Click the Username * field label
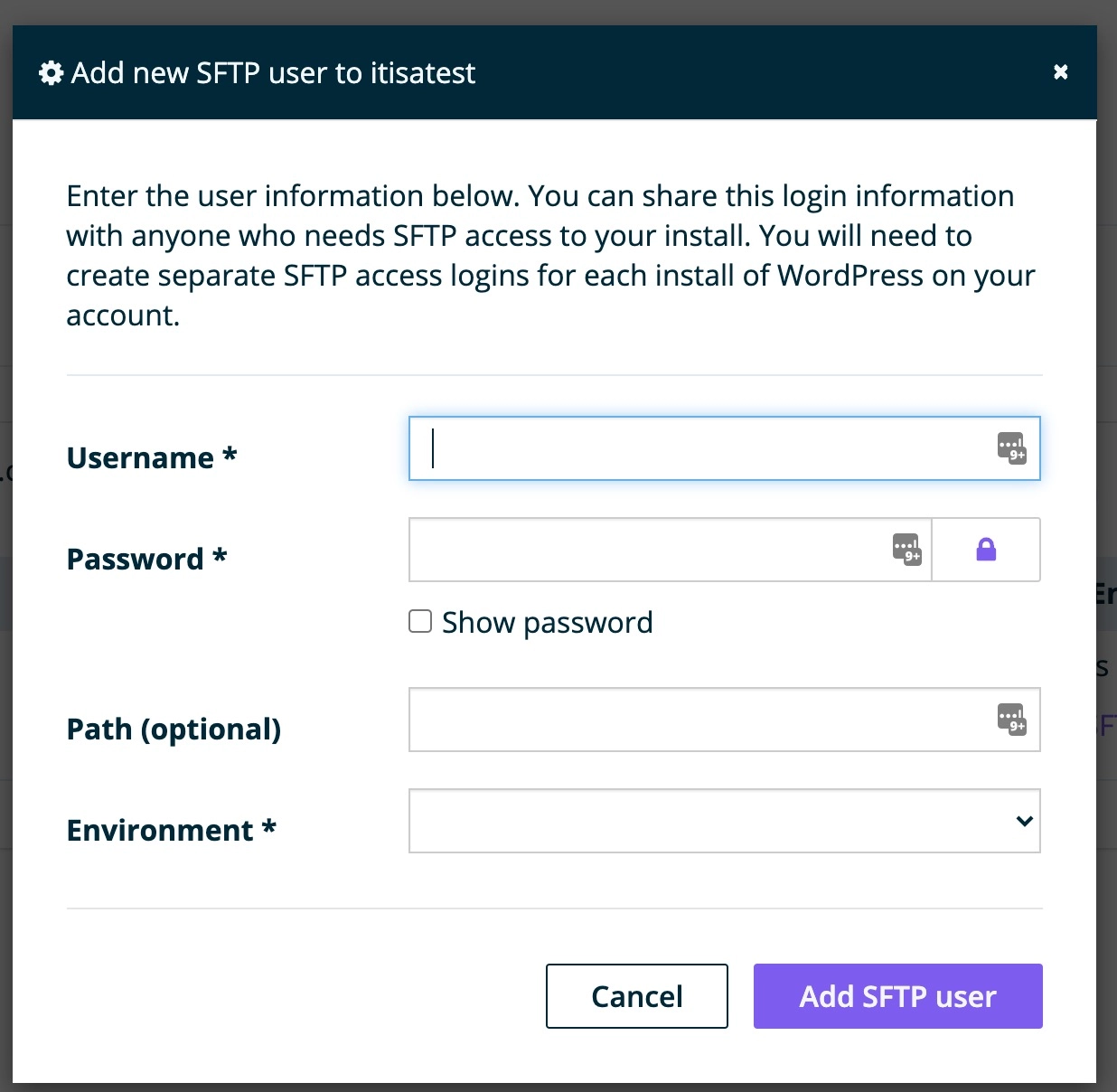 pyautogui.click(x=152, y=457)
